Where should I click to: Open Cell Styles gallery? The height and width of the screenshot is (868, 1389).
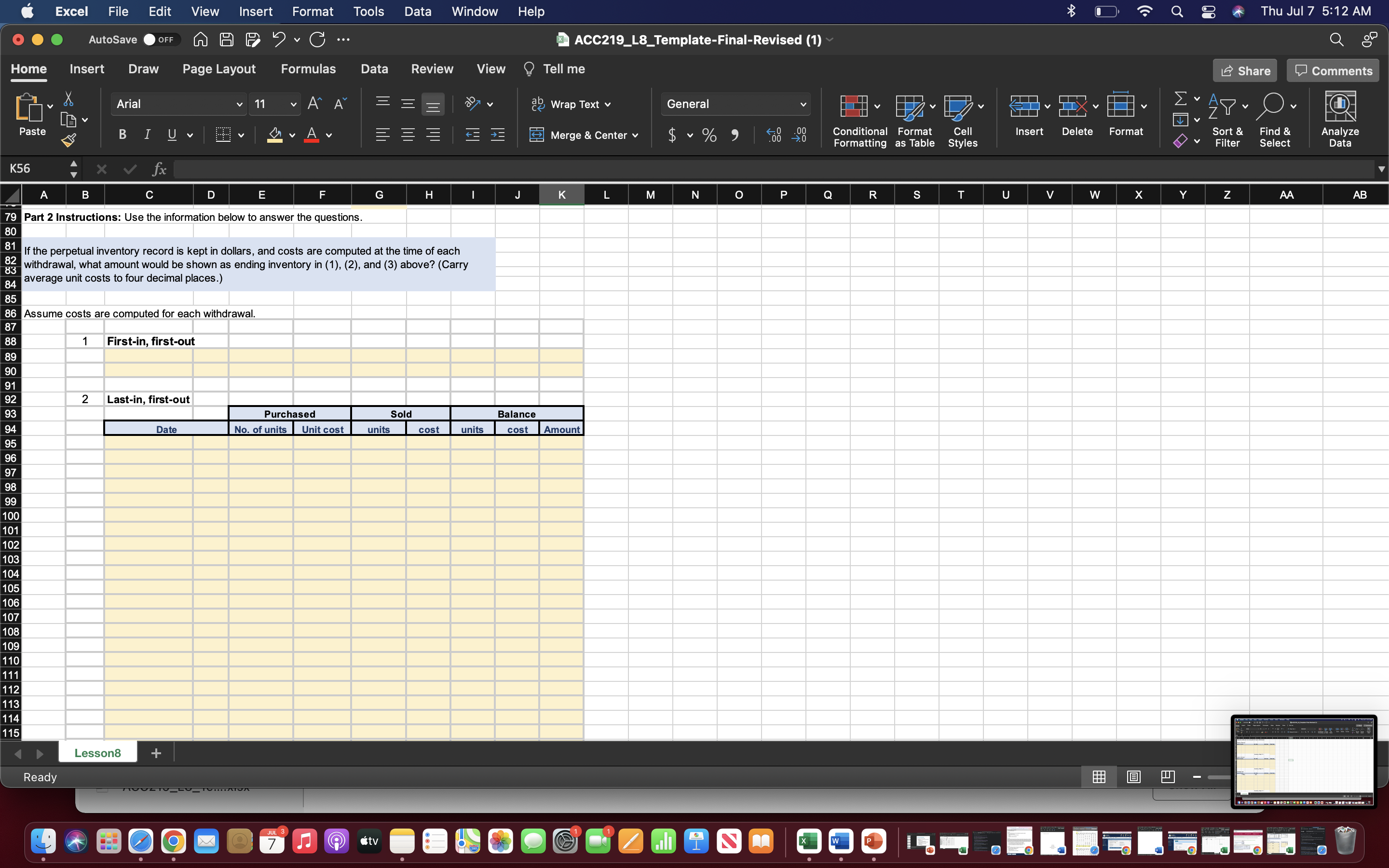(x=963, y=121)
